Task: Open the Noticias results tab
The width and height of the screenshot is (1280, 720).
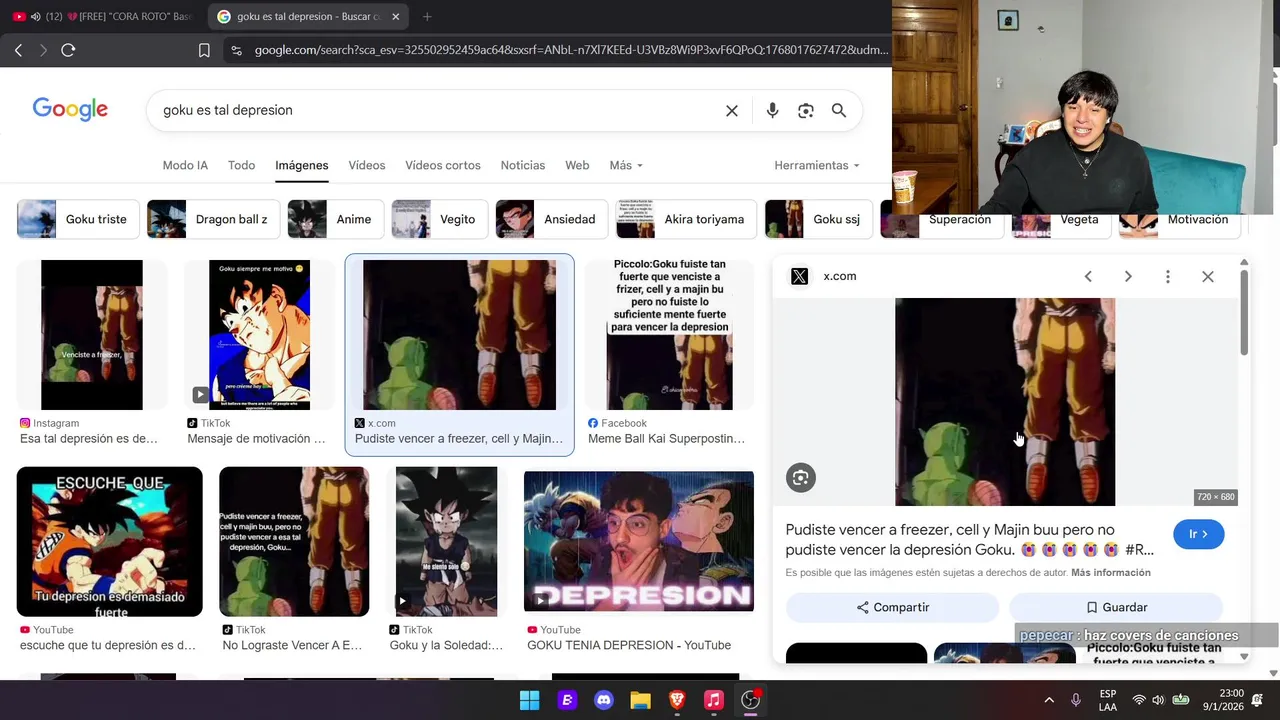Action: click(523, 165)
